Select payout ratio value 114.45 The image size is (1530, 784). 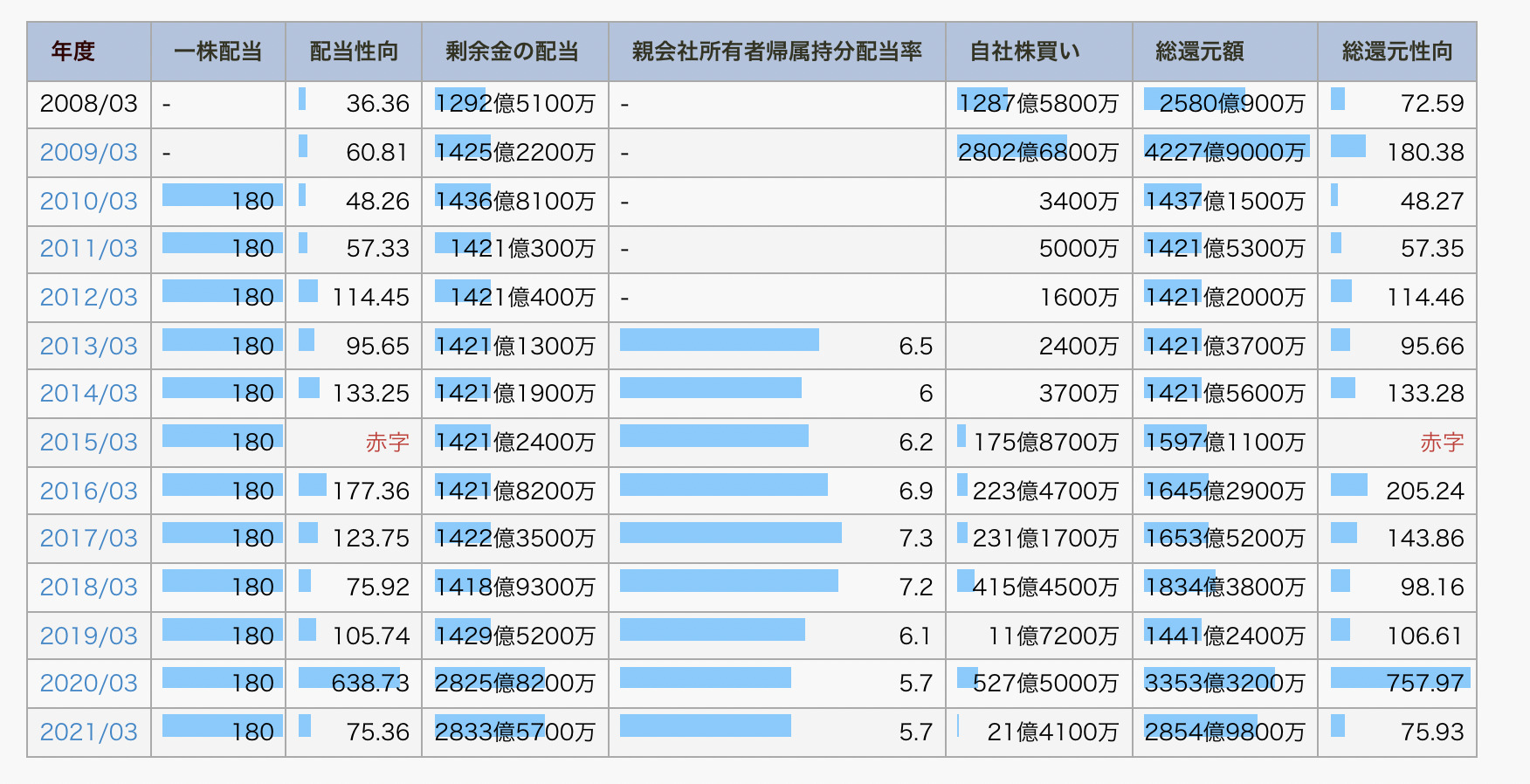[x=370, y=298]
